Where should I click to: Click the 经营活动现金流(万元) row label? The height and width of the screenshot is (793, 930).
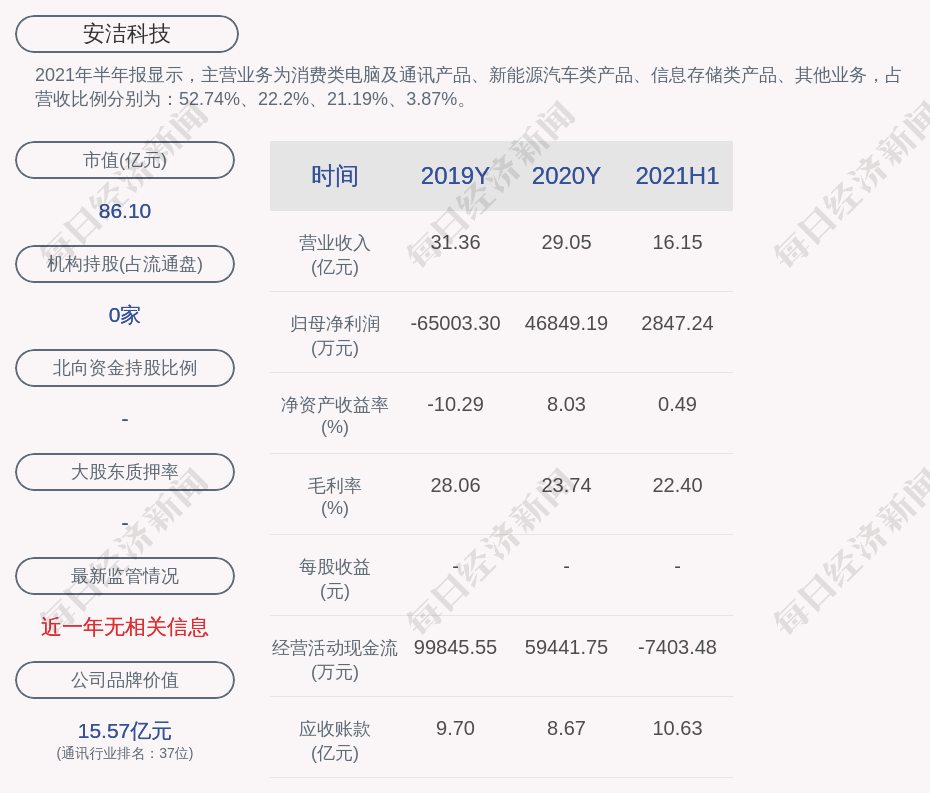coord(335,660)
